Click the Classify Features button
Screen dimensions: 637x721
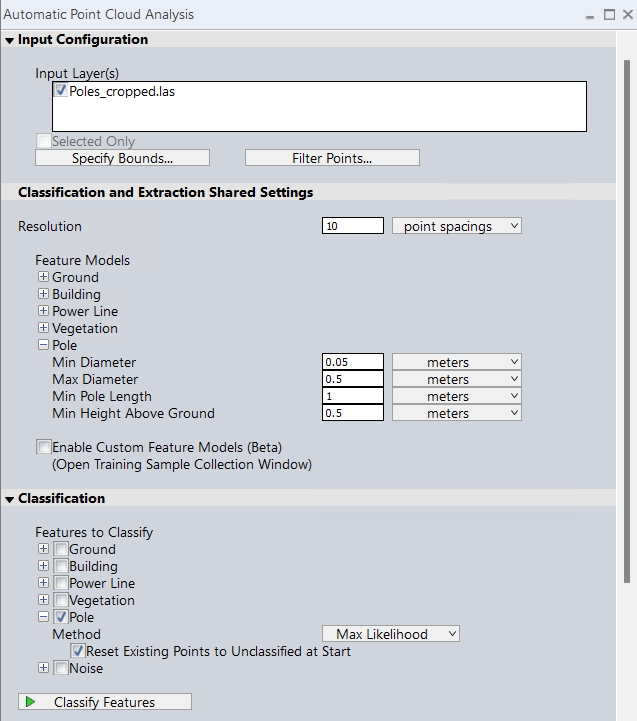[105, 702]
